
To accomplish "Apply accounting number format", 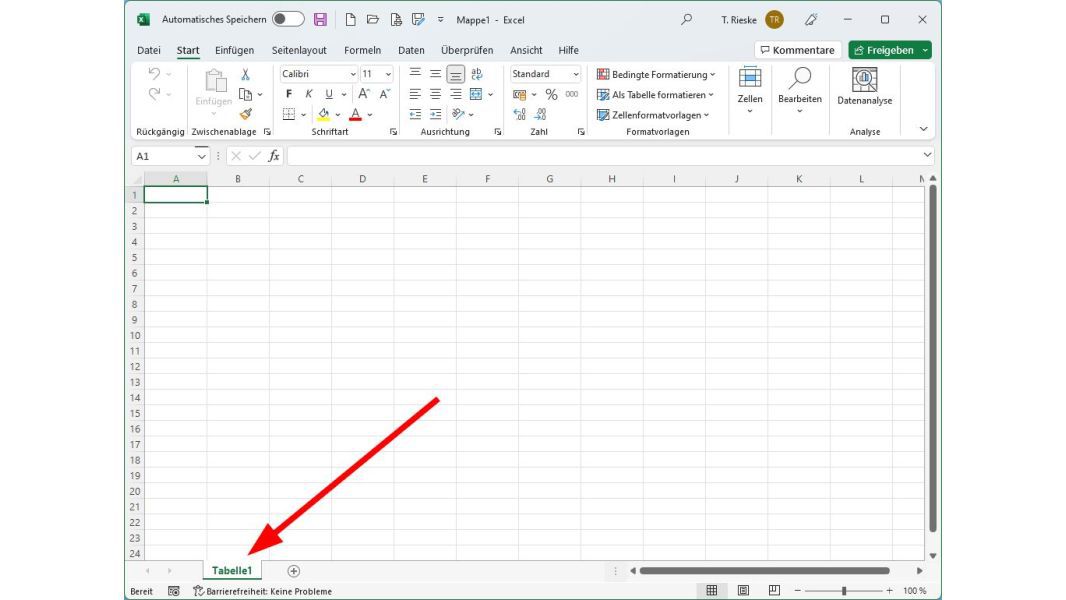I will point(520,94).
